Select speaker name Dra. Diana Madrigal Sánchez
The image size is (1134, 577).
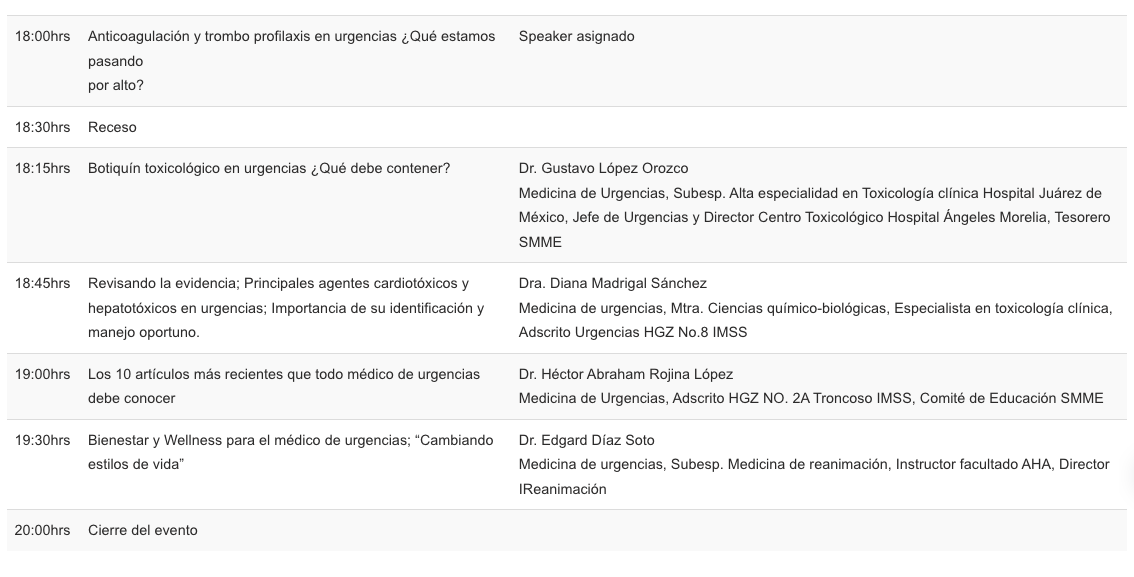[x=613, y=283]
